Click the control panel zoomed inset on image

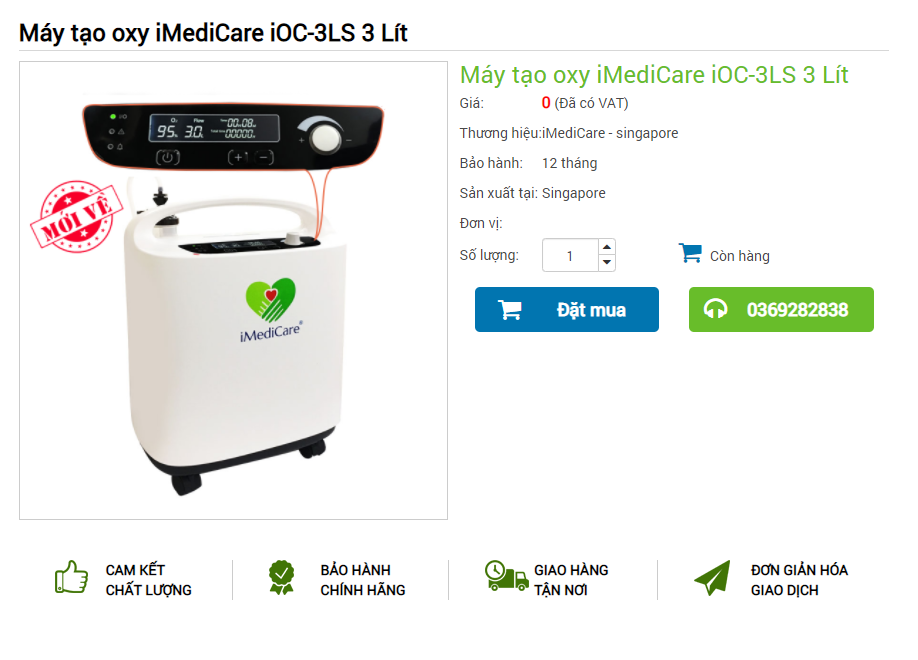pos(233,136)
